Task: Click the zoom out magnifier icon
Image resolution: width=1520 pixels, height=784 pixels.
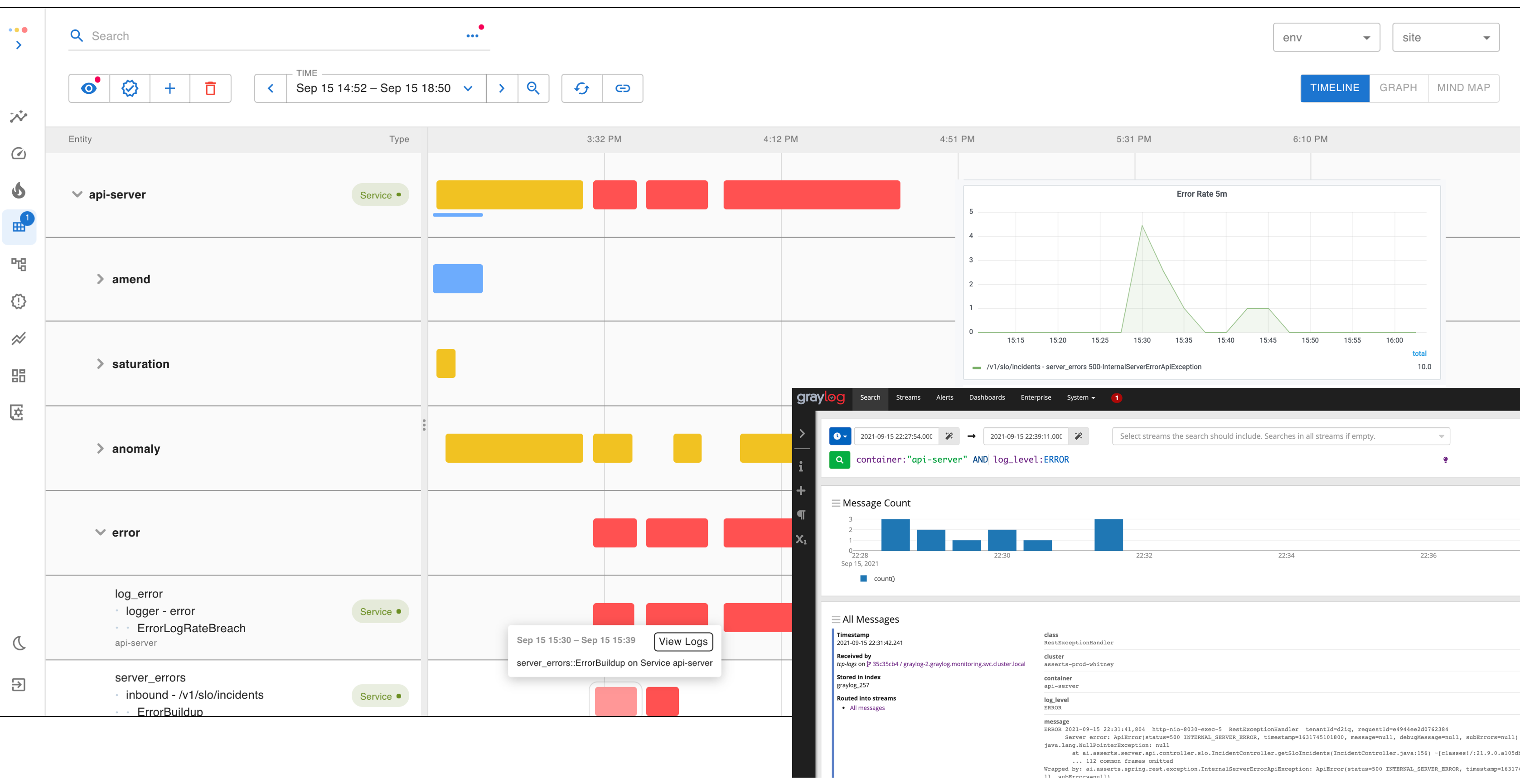Action: pyautogui.click(x=533, y=88)
